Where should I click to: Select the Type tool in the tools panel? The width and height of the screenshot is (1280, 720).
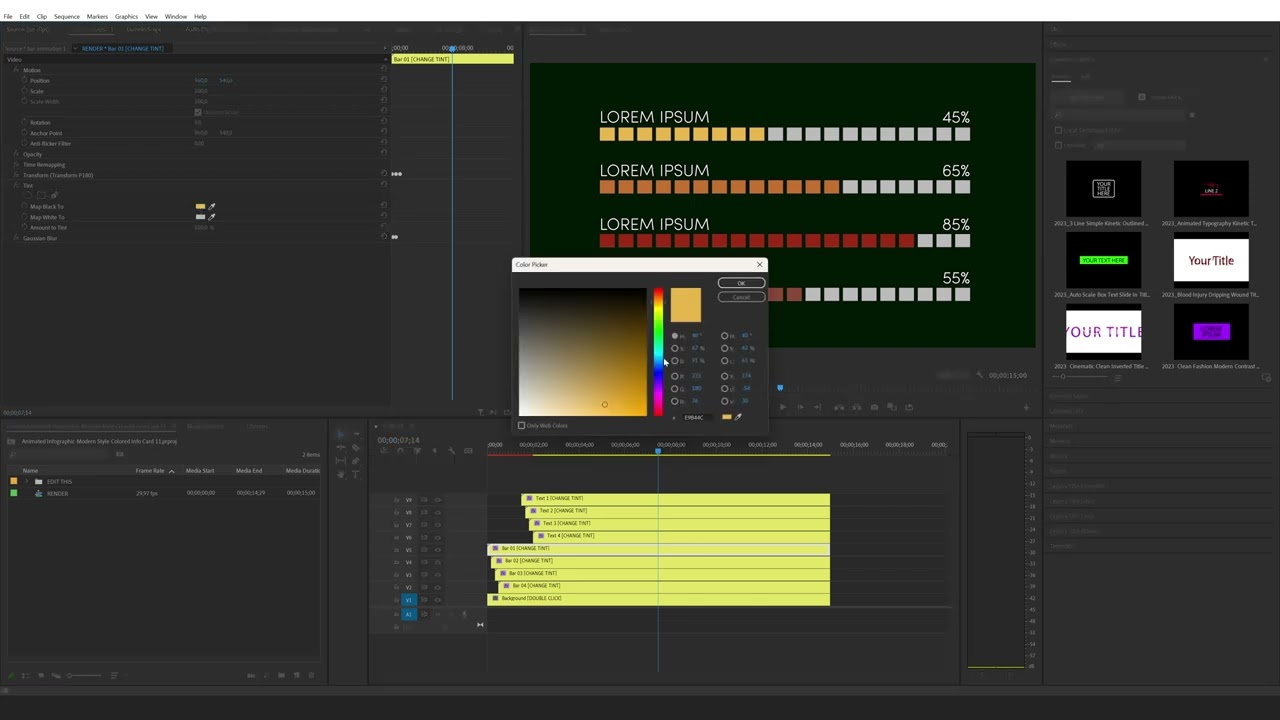[354, 473]
